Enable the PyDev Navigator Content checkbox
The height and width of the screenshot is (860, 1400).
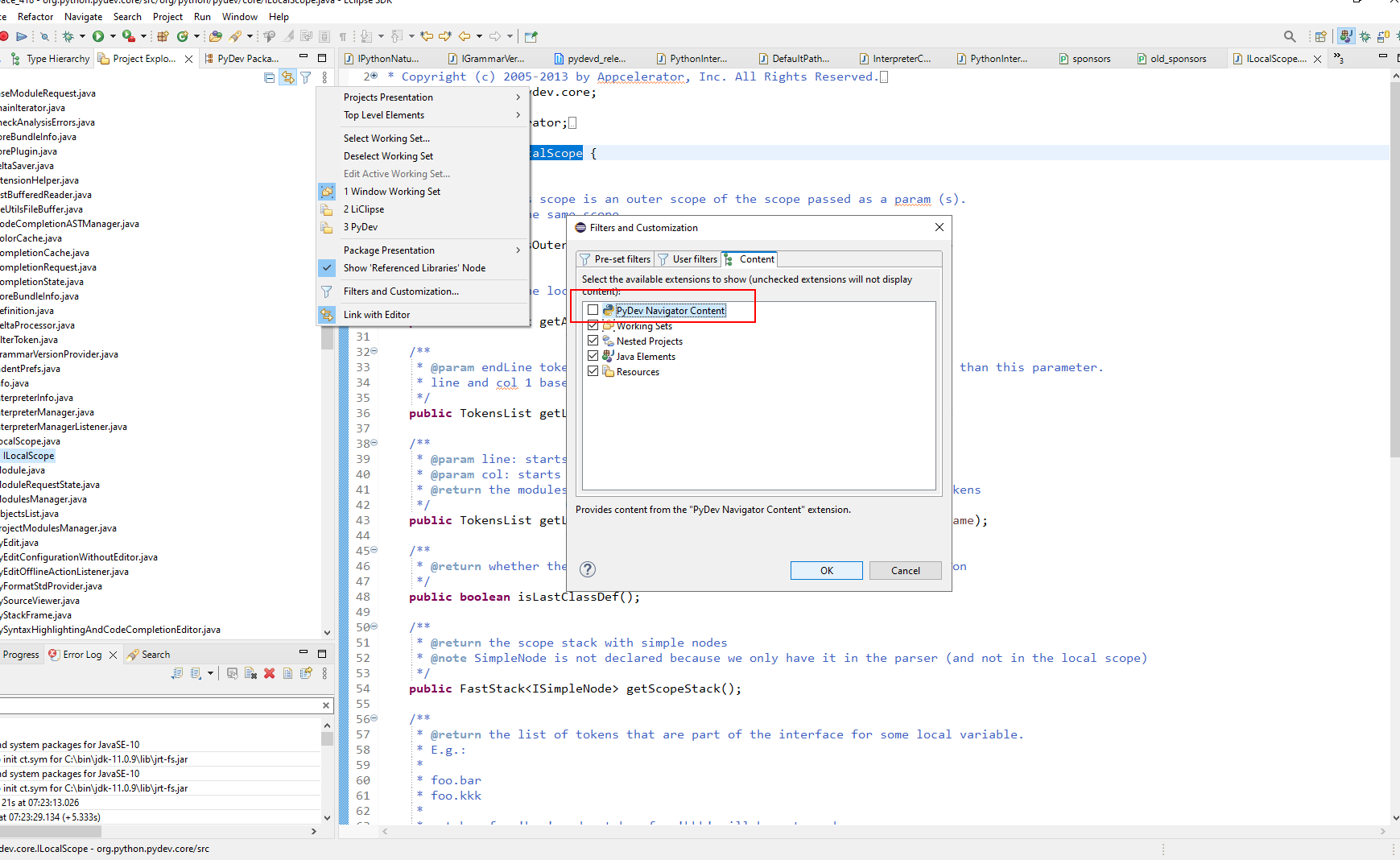pos(593,310)
